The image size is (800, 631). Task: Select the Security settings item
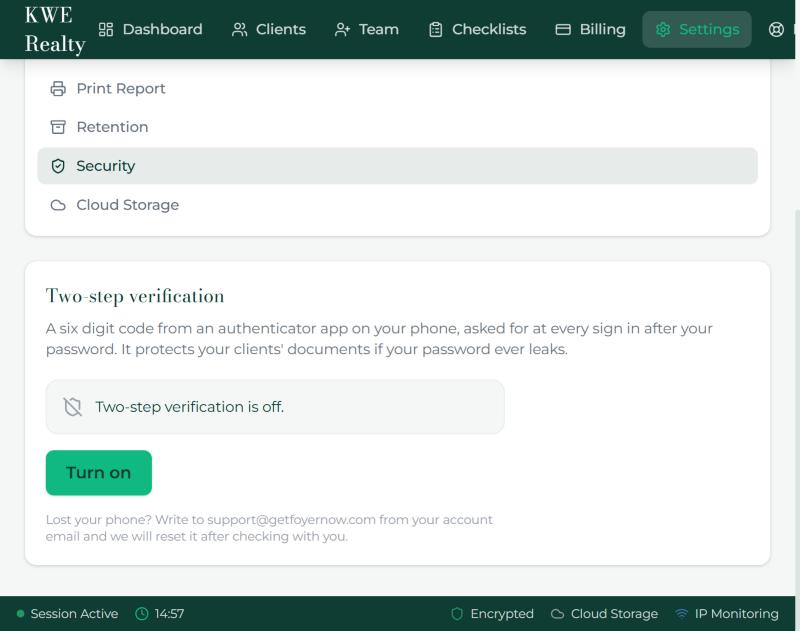[x=397, y=166]
